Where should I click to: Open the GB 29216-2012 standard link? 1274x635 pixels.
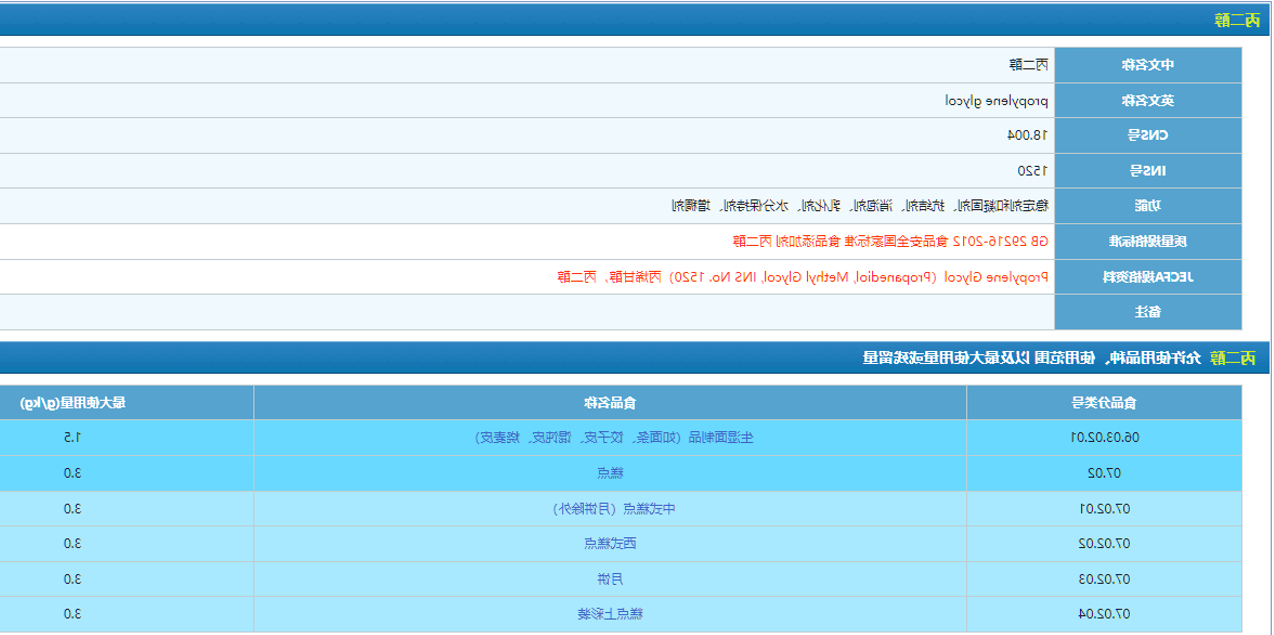pos(891,241)
